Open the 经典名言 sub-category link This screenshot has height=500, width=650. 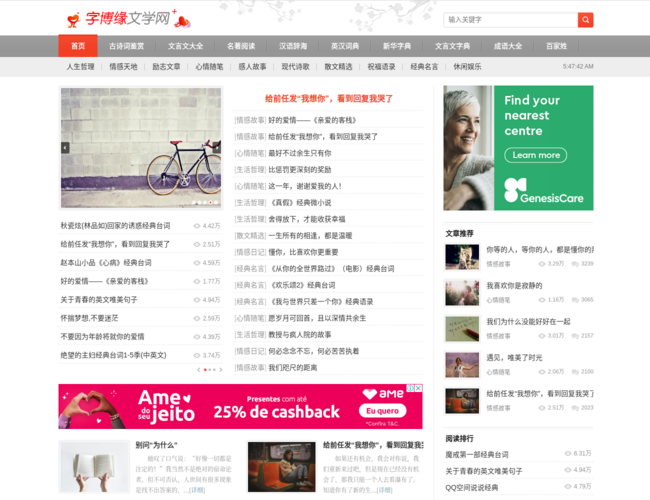click(424, 67)
